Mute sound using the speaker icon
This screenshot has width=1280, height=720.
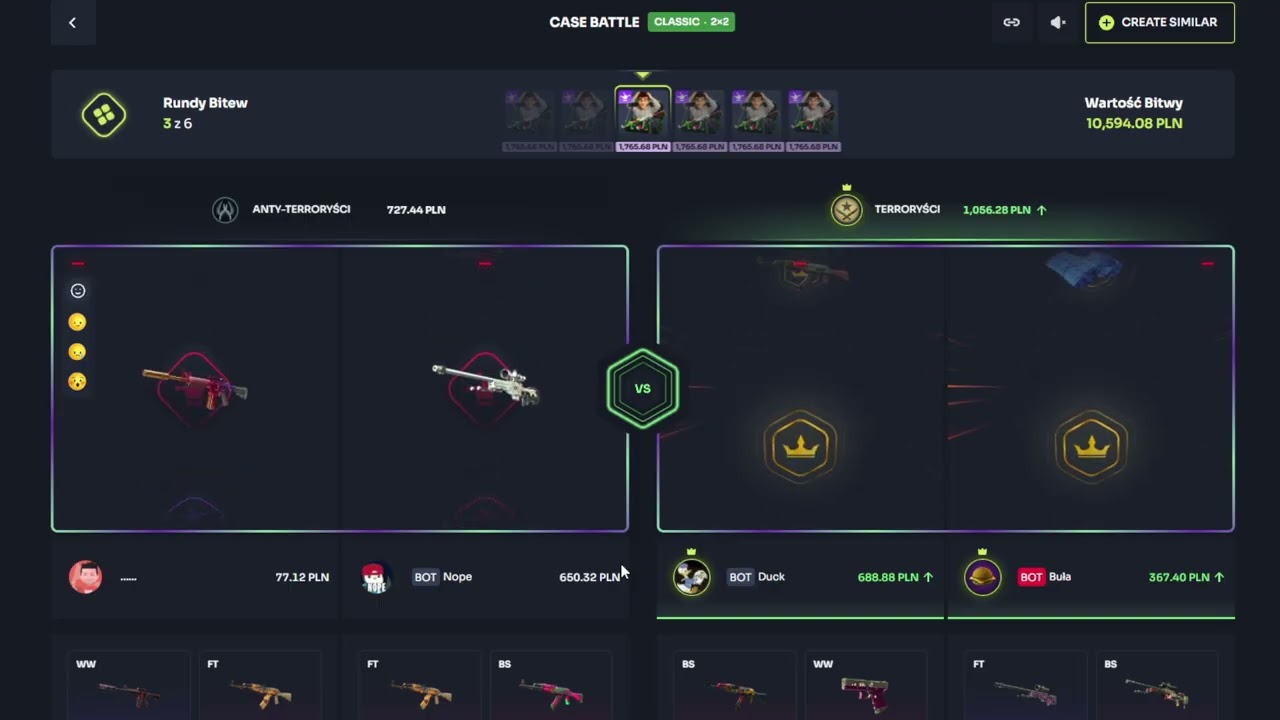pyautogui.click(x=1058, y=22)
